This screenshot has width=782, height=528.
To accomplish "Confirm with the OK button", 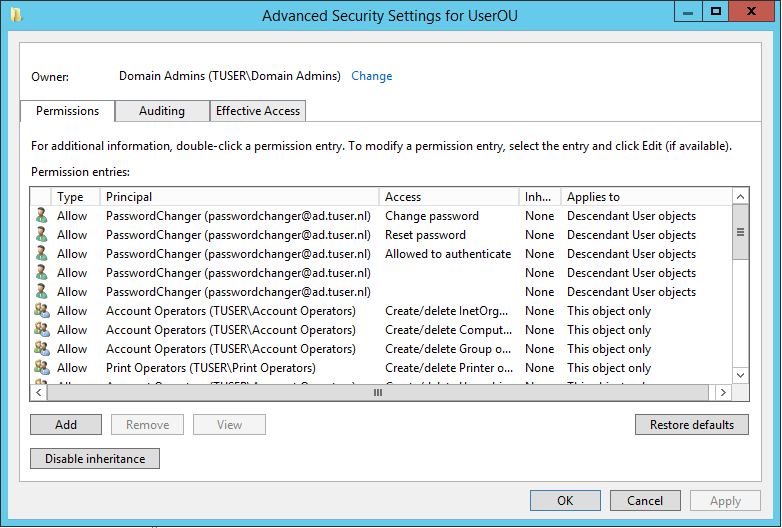I will pos(565,501).
